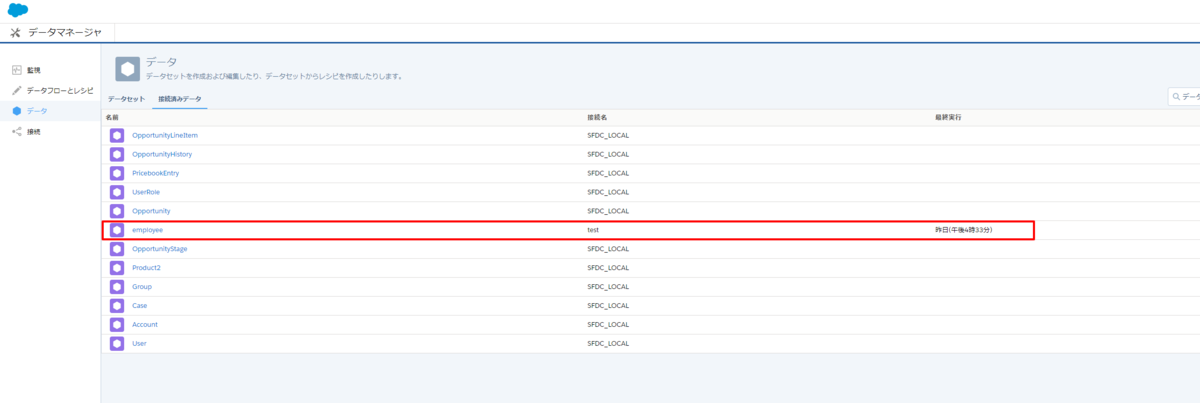Click SFDC_LOCAL in the Case row

click(x=608, y=305)
